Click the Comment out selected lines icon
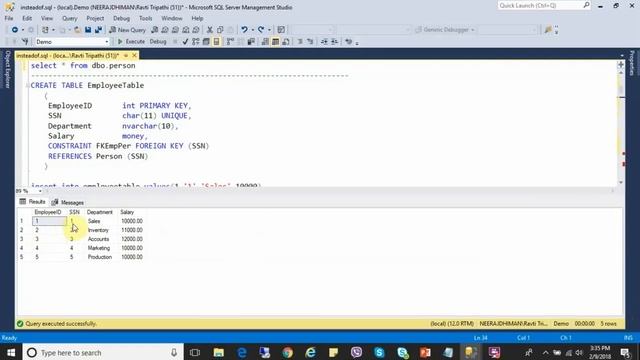The width and height of the screenshot is (640, 360). click(300, 42)
